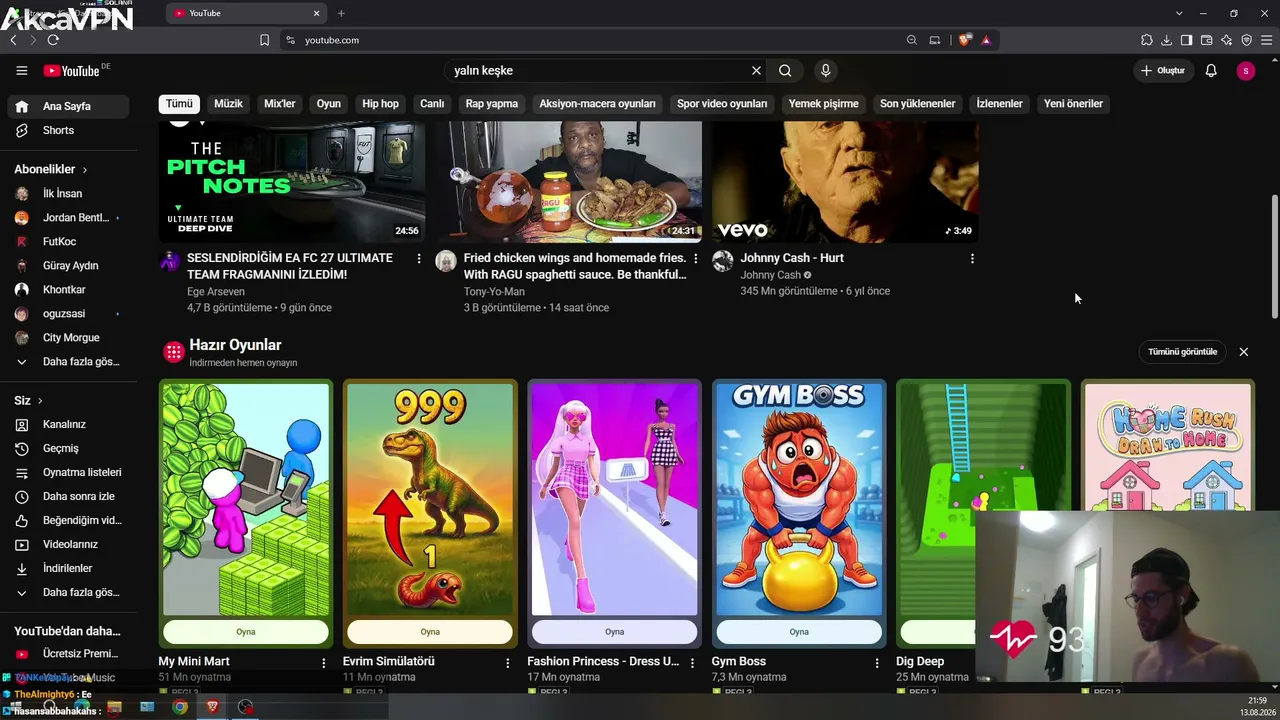The height and width of the screenshot is (720, 1280).
Task: Click Oyna under My Mini Mart
Action: [246, 632]
